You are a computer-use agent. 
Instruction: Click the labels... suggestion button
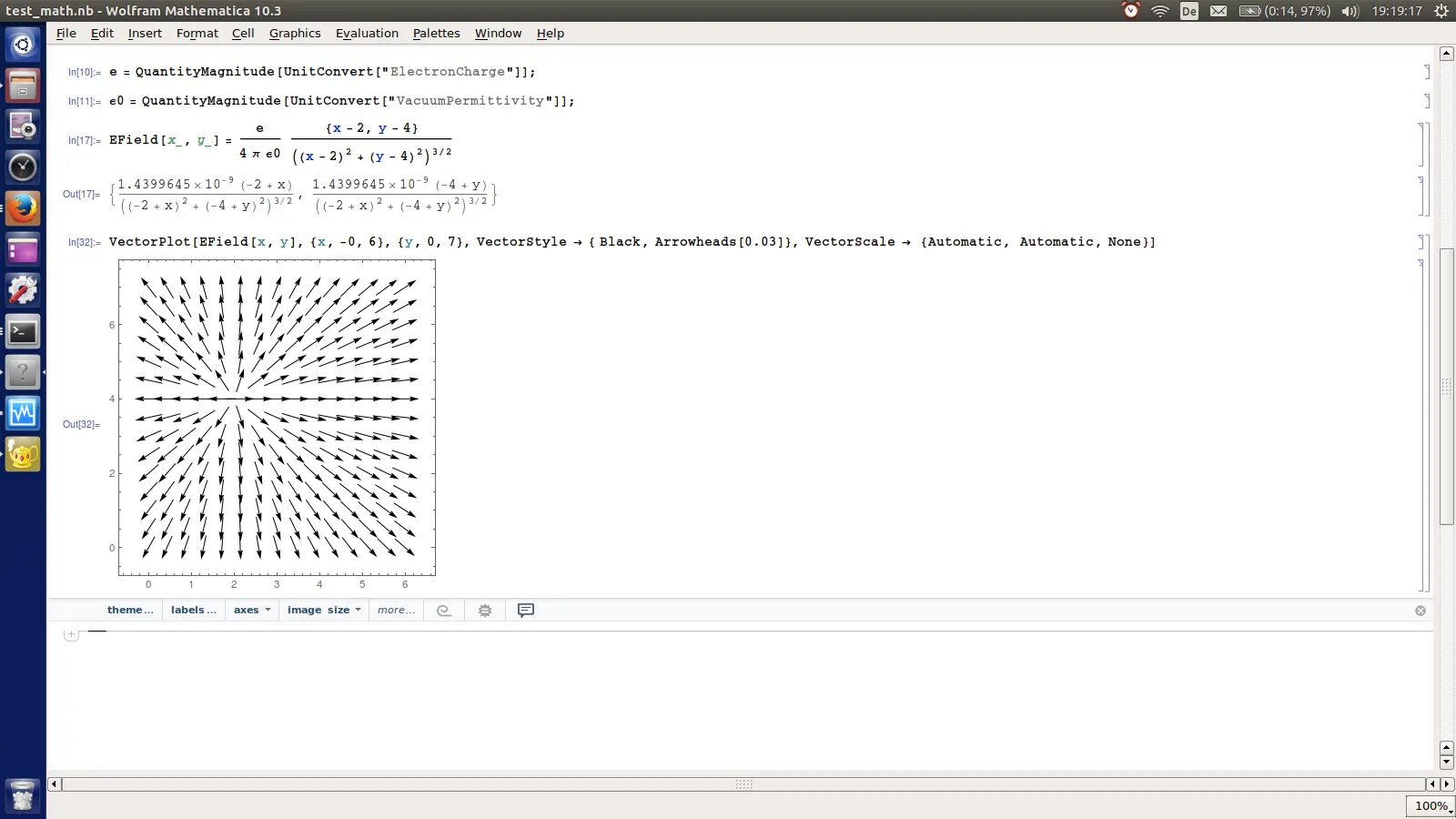194,611
